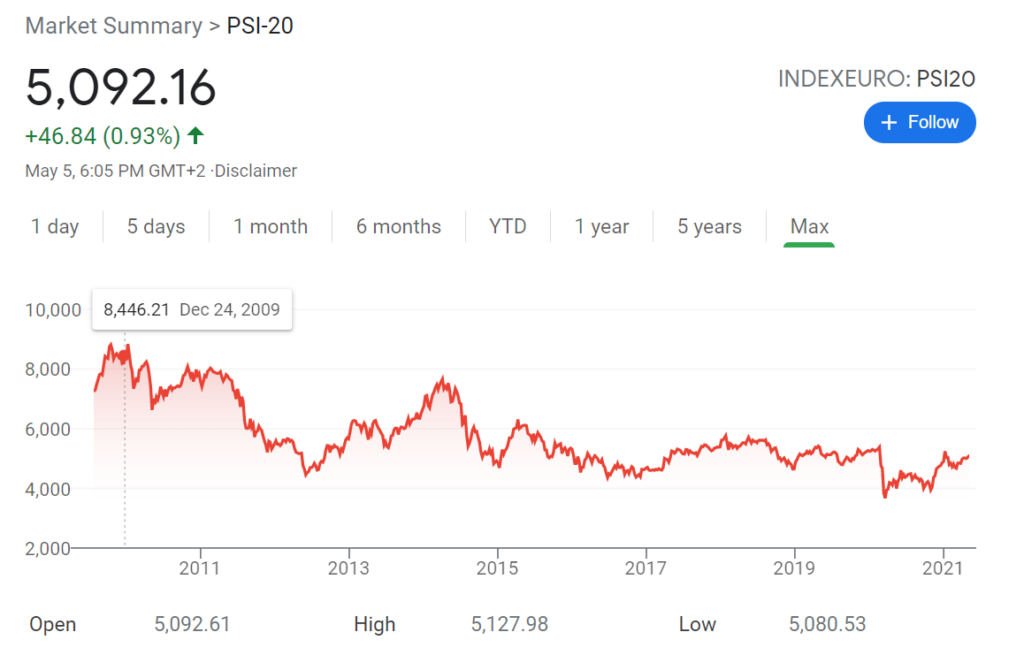Navigate to Market Summary breadcrumb
Viewport: 1024px width, 655px height.
pyautogui.click(x=113, y=25)
